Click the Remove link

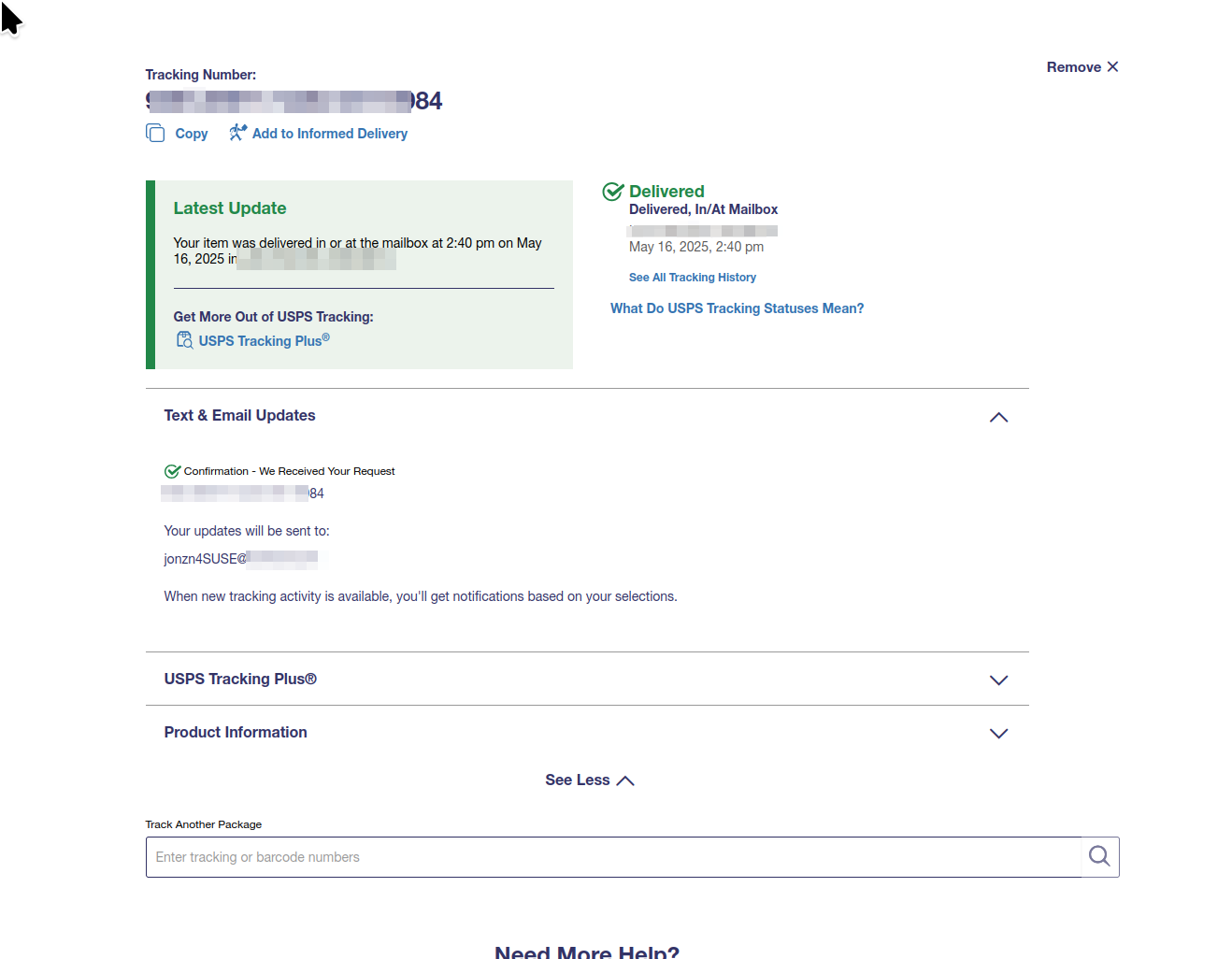[1074, 66]
